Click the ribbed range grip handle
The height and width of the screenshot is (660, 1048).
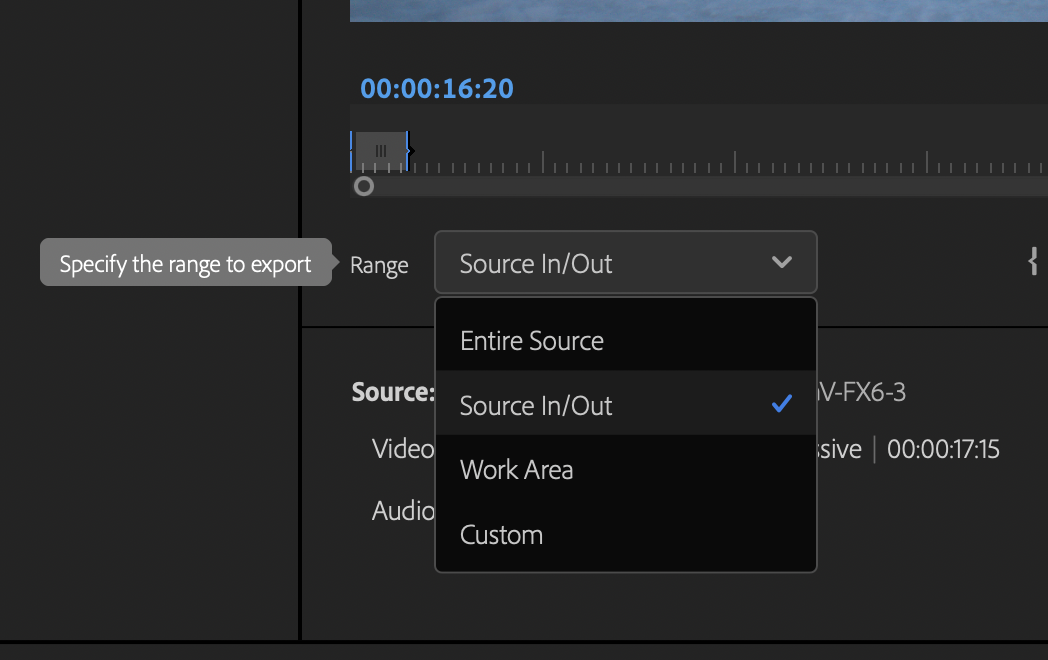click(381, 150)
